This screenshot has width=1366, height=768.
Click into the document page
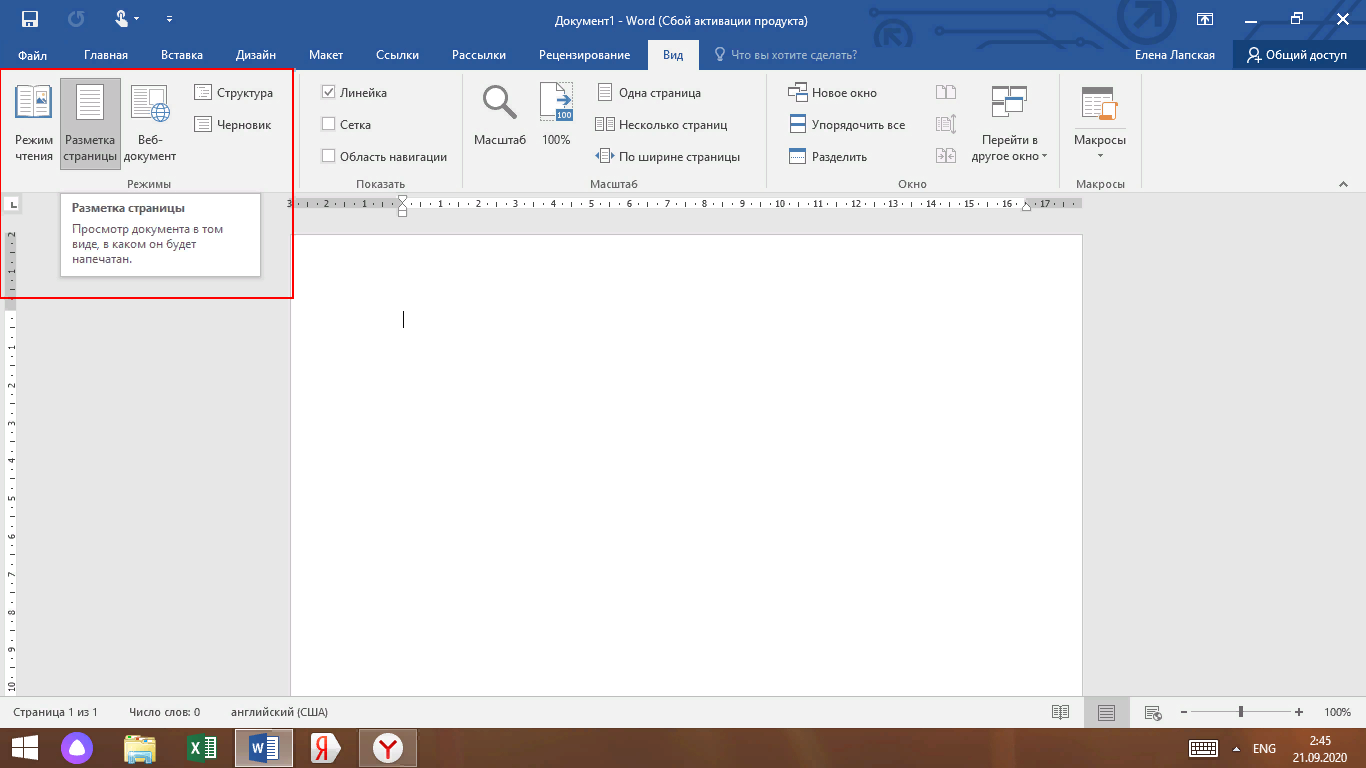coord(686,464)
